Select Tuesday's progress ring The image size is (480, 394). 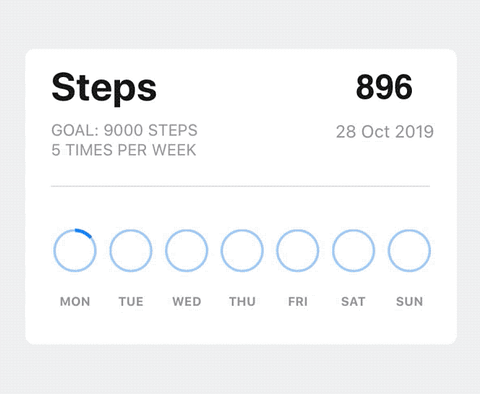point(131,250)
